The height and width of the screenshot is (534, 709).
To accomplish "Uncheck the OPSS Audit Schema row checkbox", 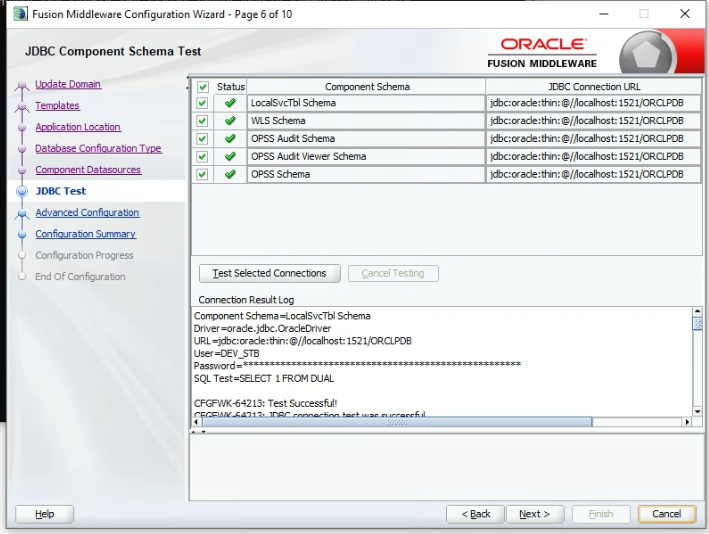I will click(x=202, y=138).
